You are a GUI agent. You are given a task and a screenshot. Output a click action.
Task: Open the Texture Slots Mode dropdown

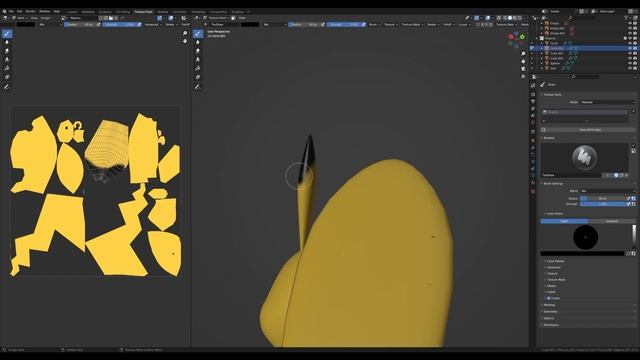coord(607,102)
